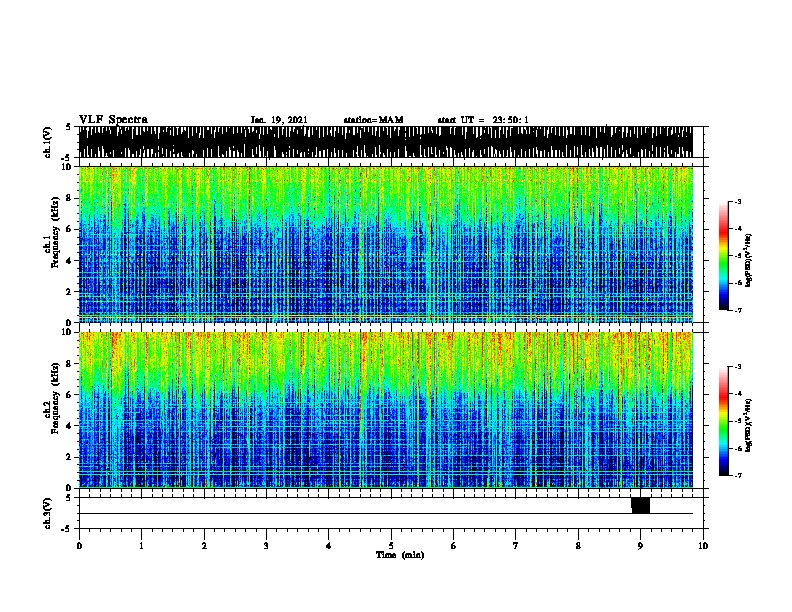Click time axis tick label "7"

click(516, 545)
